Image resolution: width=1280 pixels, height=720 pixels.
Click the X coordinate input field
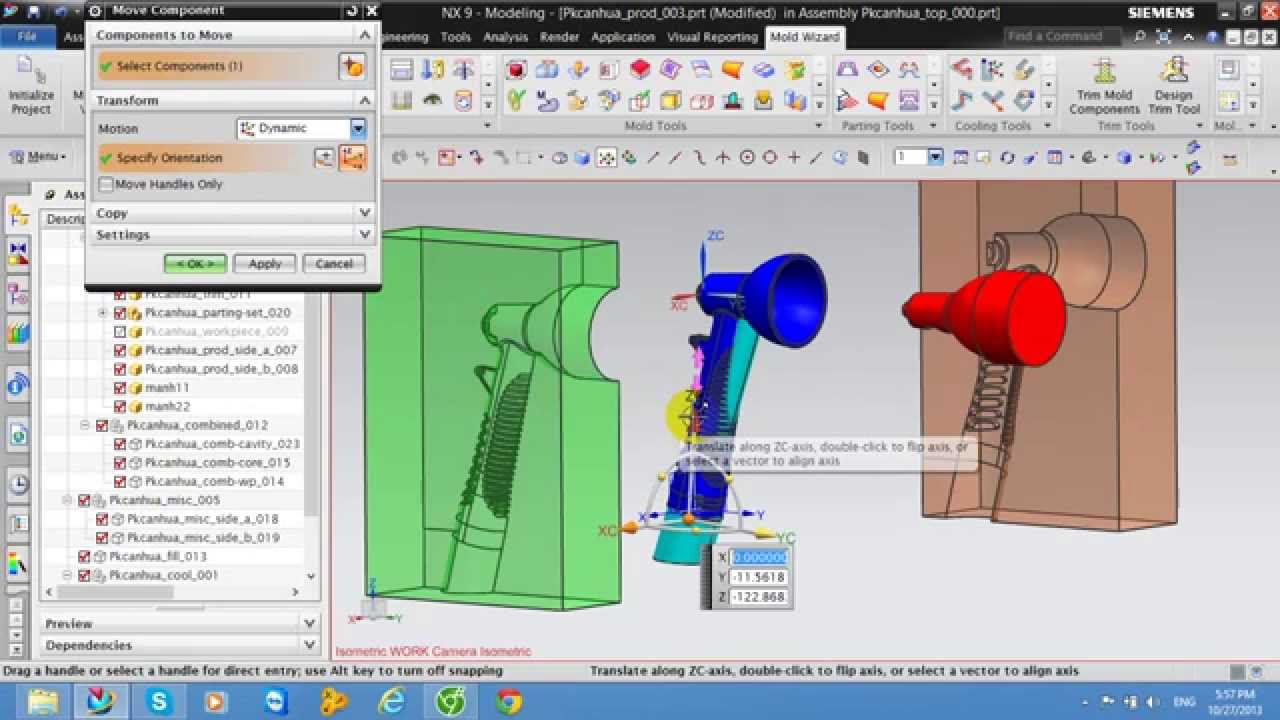click(x=760, y=557)
